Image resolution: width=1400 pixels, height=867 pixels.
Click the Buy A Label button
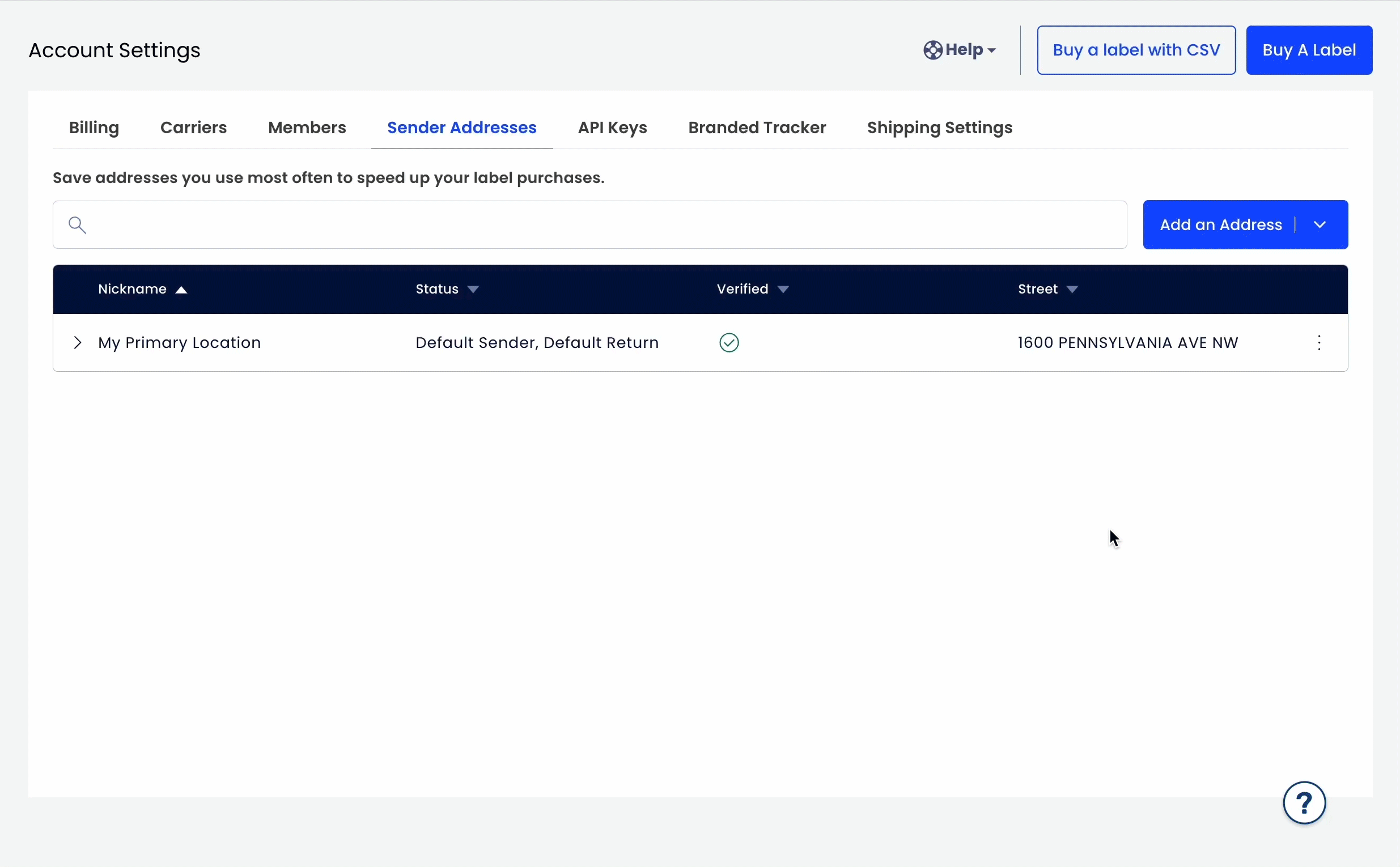1309,50
